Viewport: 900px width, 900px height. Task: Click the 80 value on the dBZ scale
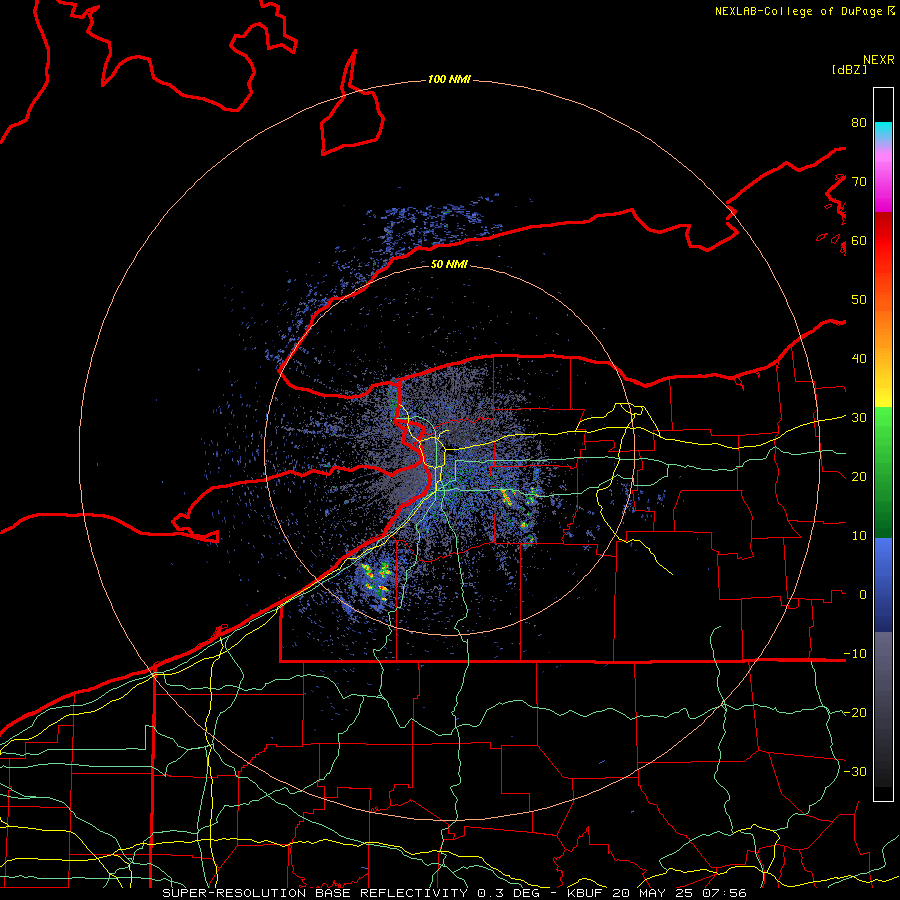(859, 123)
